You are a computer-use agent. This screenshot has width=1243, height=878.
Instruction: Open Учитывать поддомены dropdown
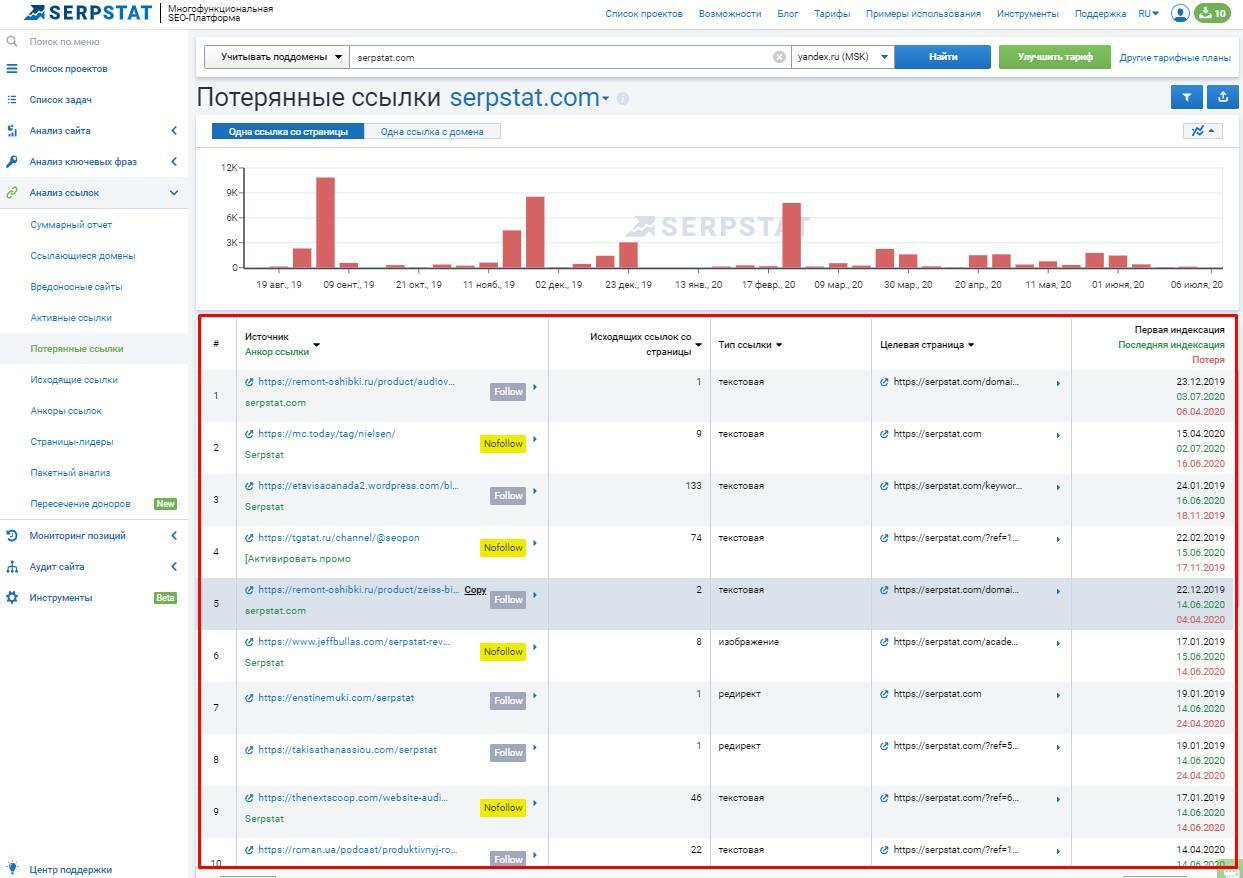pos(277,57)
